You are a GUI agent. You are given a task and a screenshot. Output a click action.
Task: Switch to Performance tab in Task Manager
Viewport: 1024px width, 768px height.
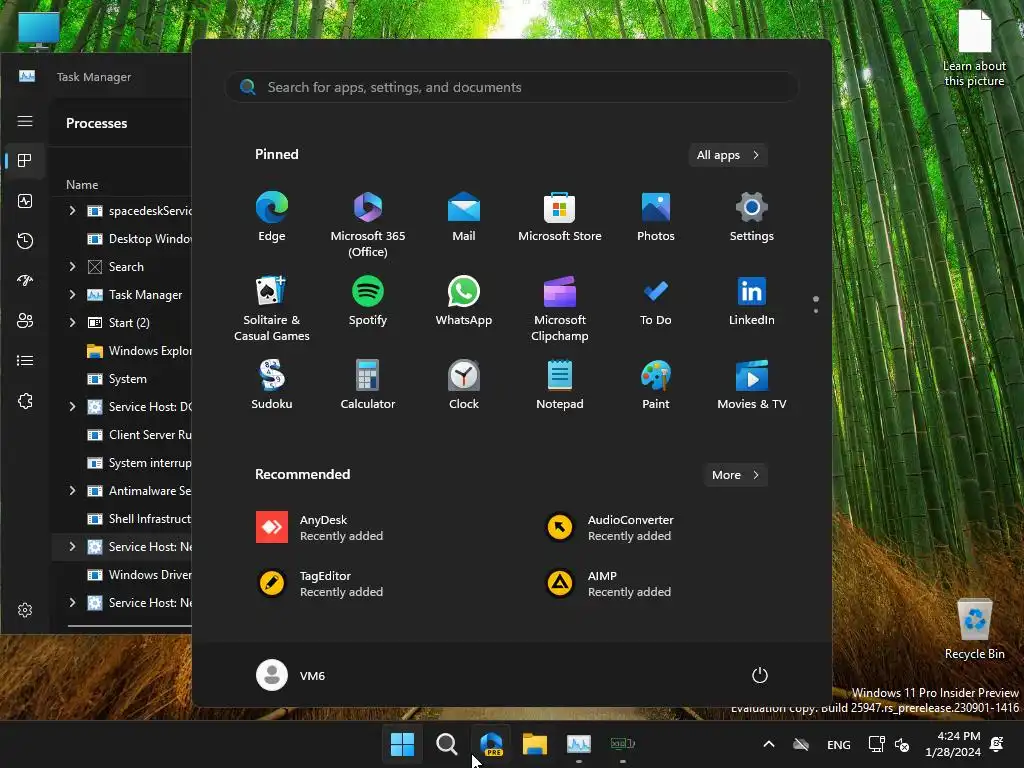(25, 201)
